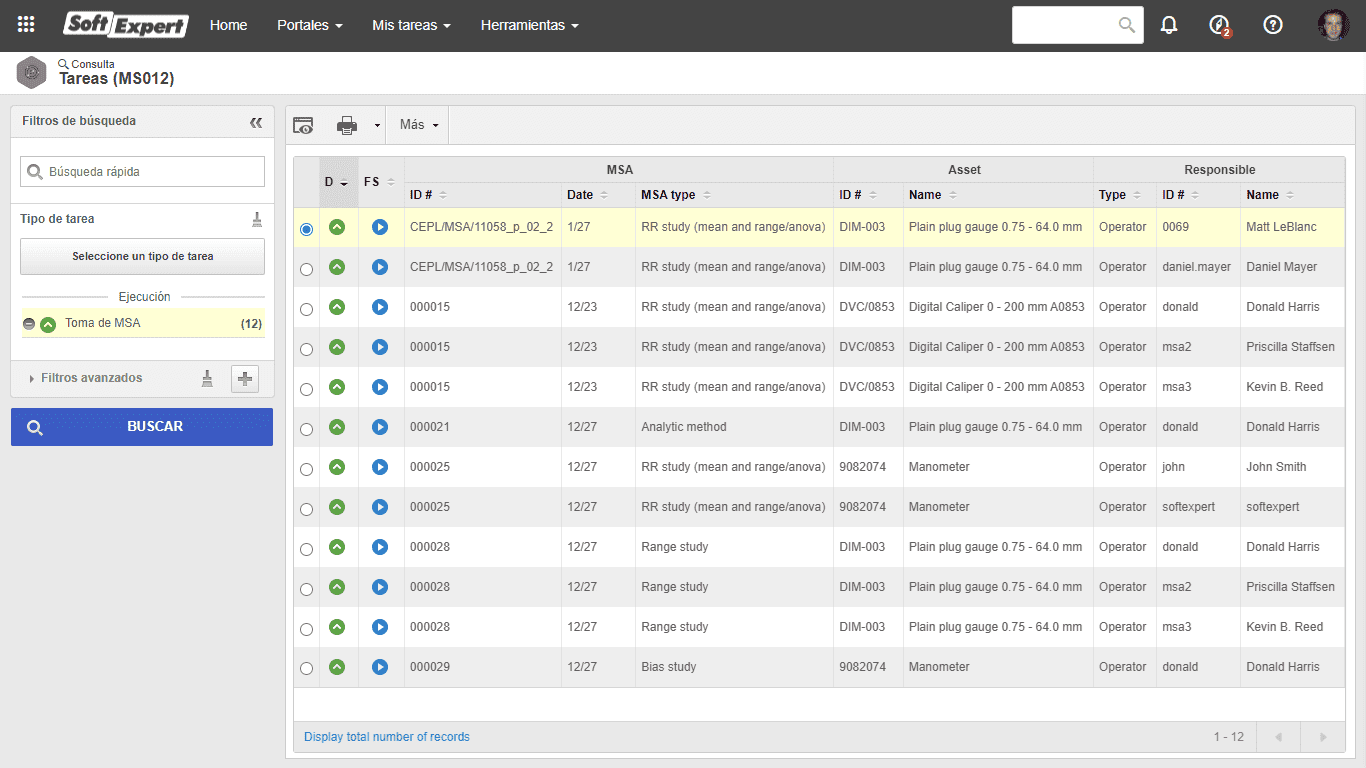Click green deadline icon in 000021 row
This screenshot has height=768, width=1366.
[x=337, y=427]
